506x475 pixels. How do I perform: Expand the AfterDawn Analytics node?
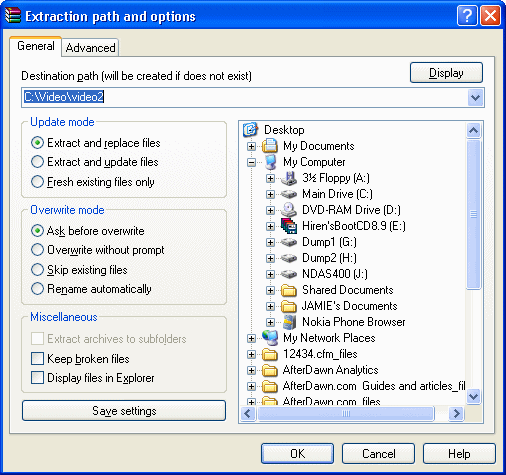coord(252,370)
